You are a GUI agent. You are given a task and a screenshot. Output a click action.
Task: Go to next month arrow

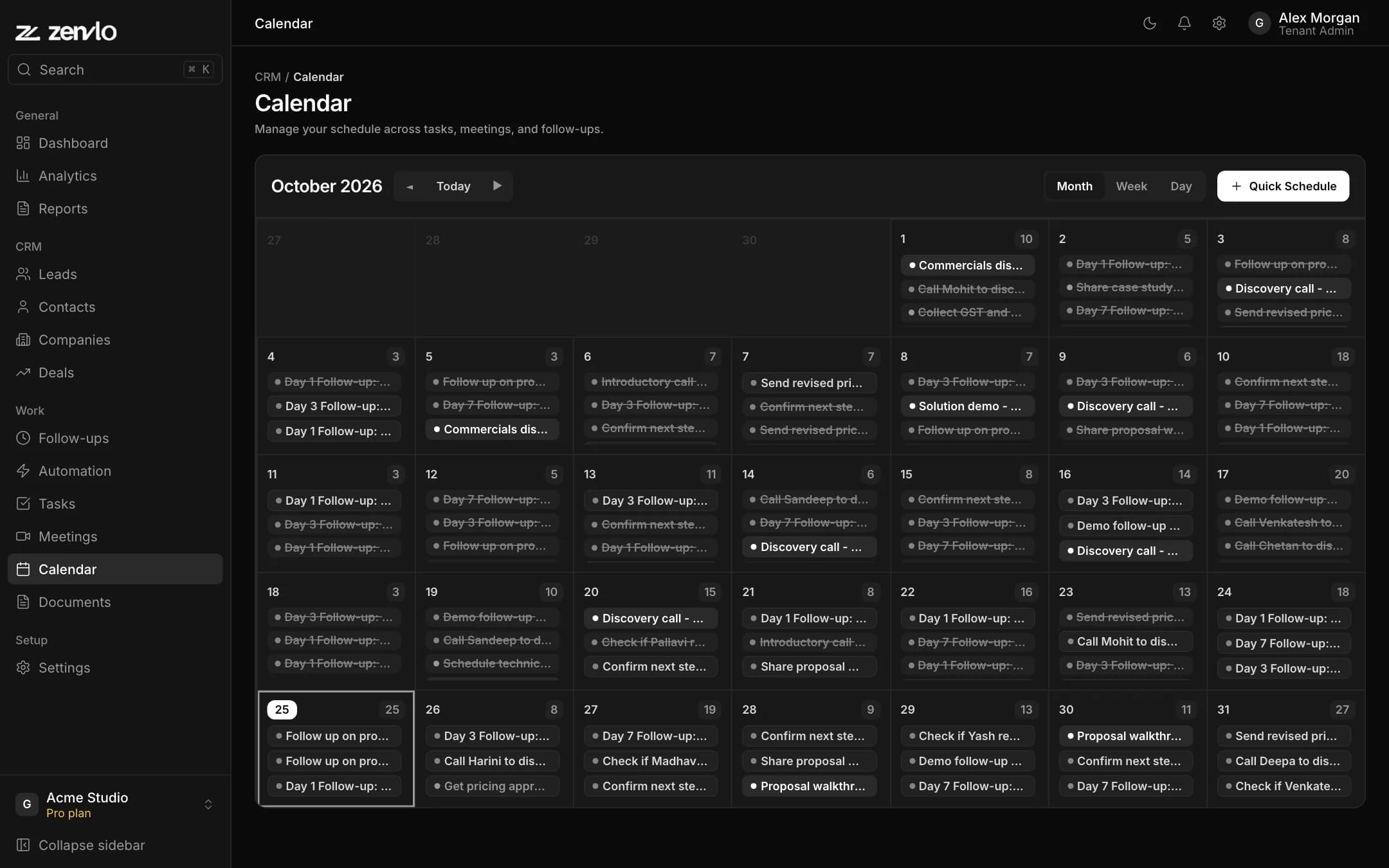(x=497, y=186)
